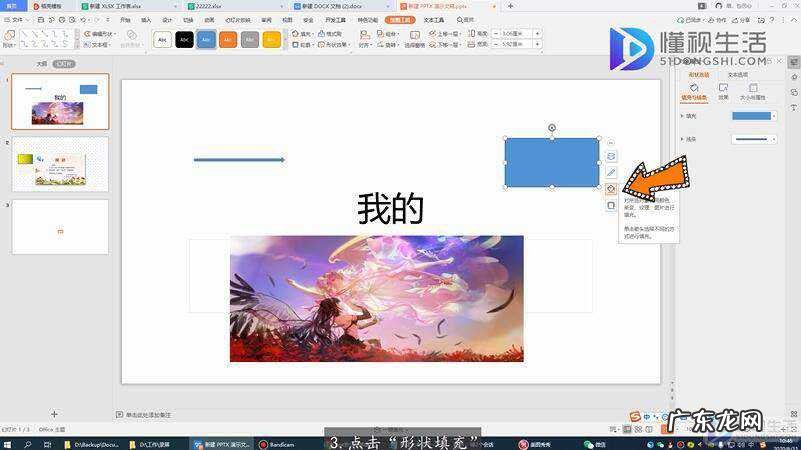
Task: Click the merge shapes ribbon icon
Action: coord(131,38)
